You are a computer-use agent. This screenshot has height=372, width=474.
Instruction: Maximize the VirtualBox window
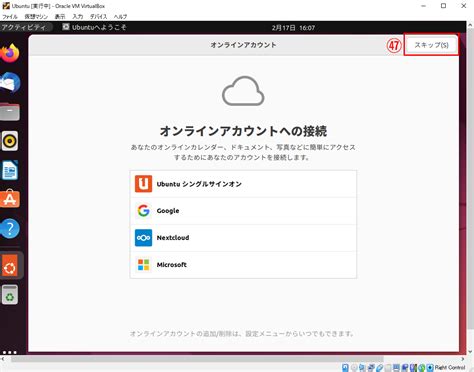coord(443,6)
